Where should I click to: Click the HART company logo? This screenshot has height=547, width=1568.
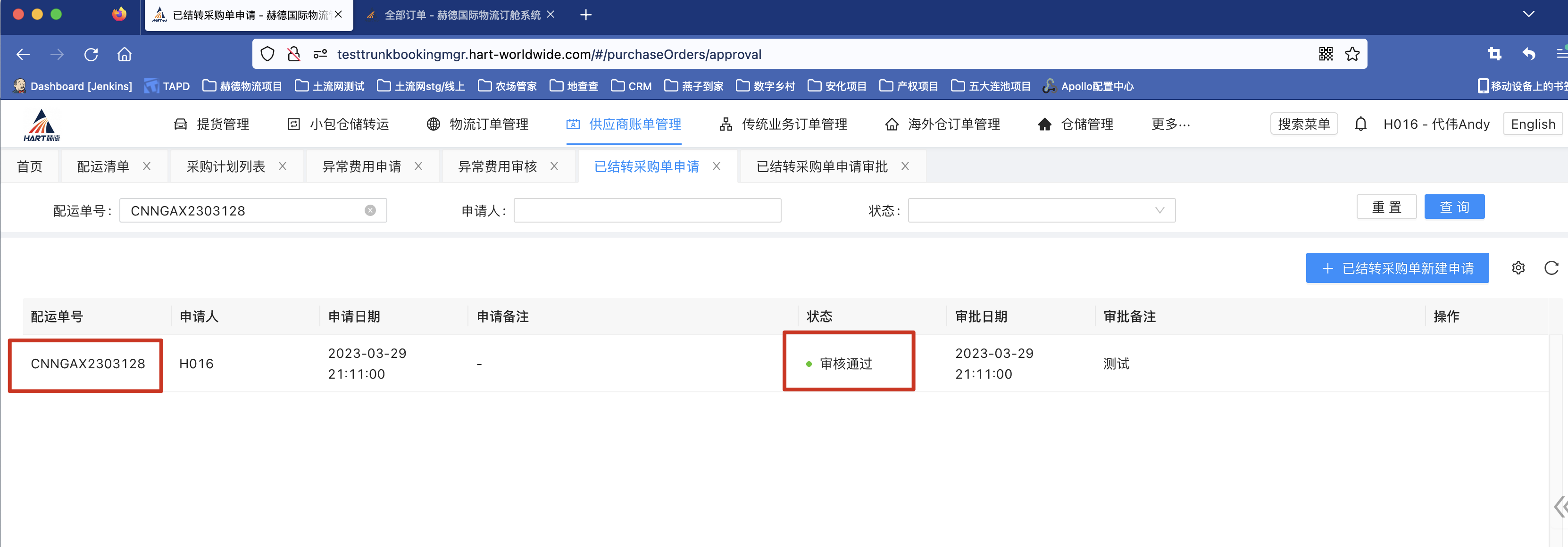(42, 125)
